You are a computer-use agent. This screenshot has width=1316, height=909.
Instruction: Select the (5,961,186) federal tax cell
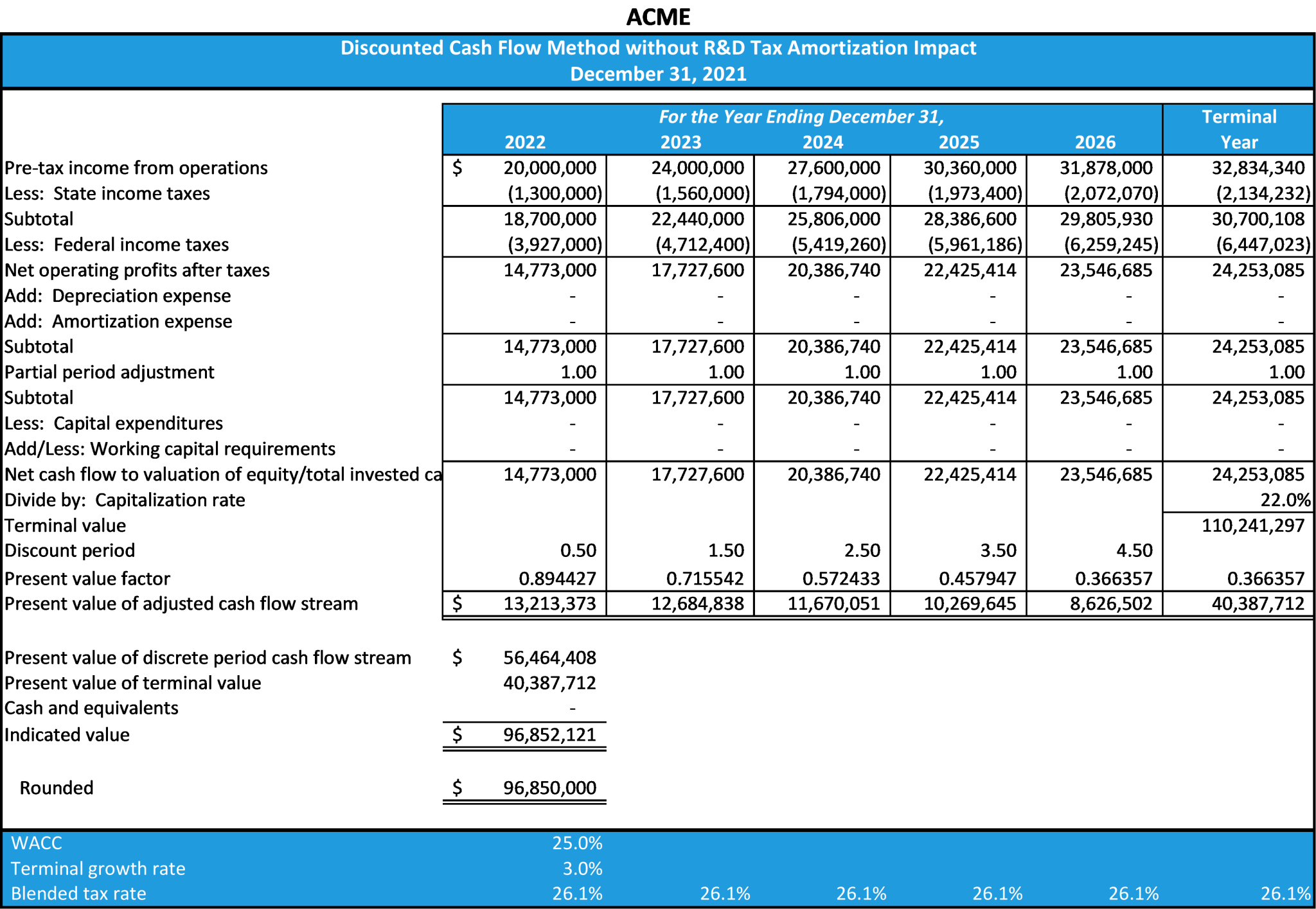975,245
